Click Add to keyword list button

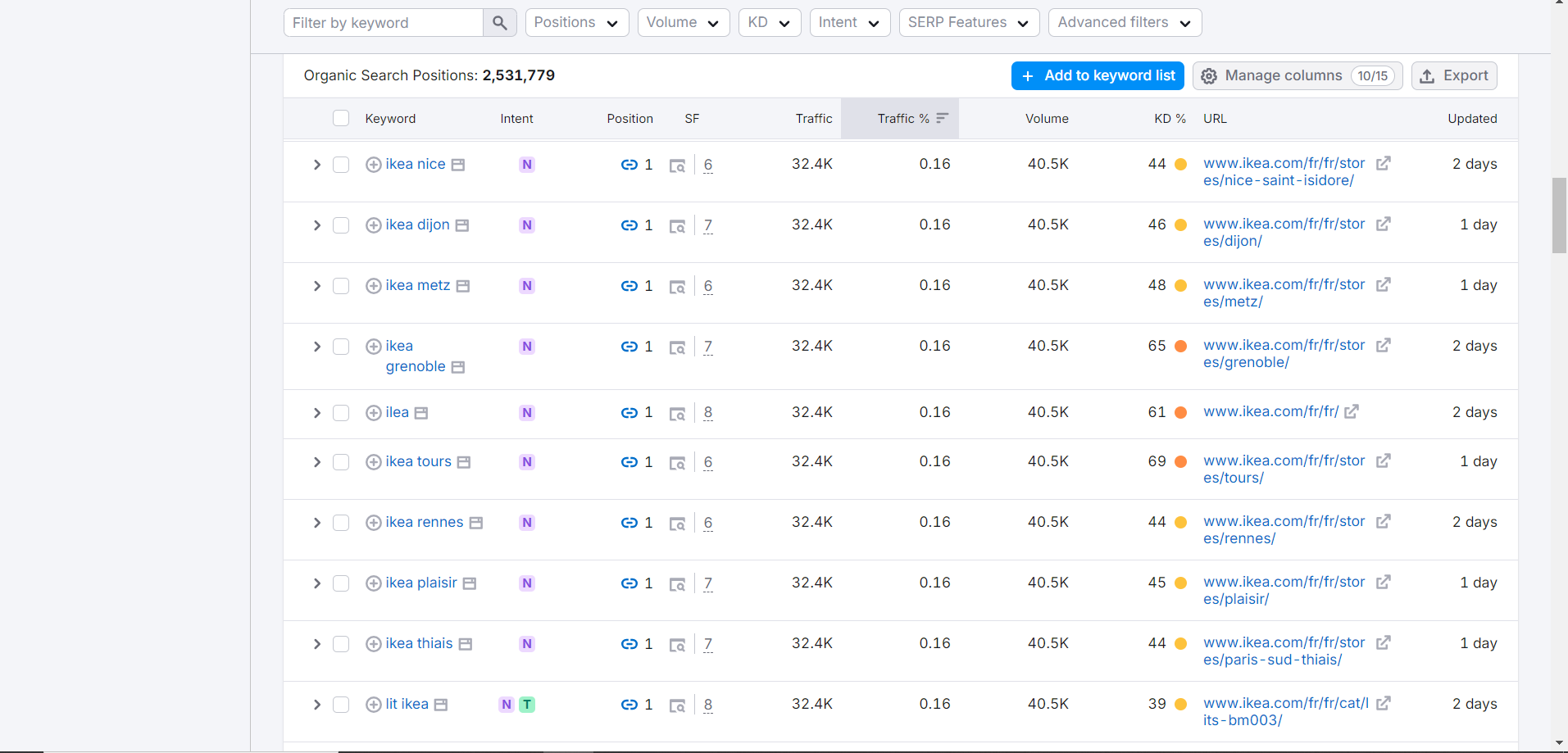tap(1098, 76)
